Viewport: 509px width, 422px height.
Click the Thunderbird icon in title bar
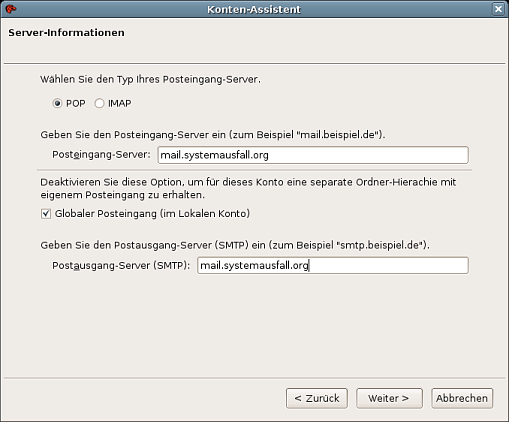[10, 9]
